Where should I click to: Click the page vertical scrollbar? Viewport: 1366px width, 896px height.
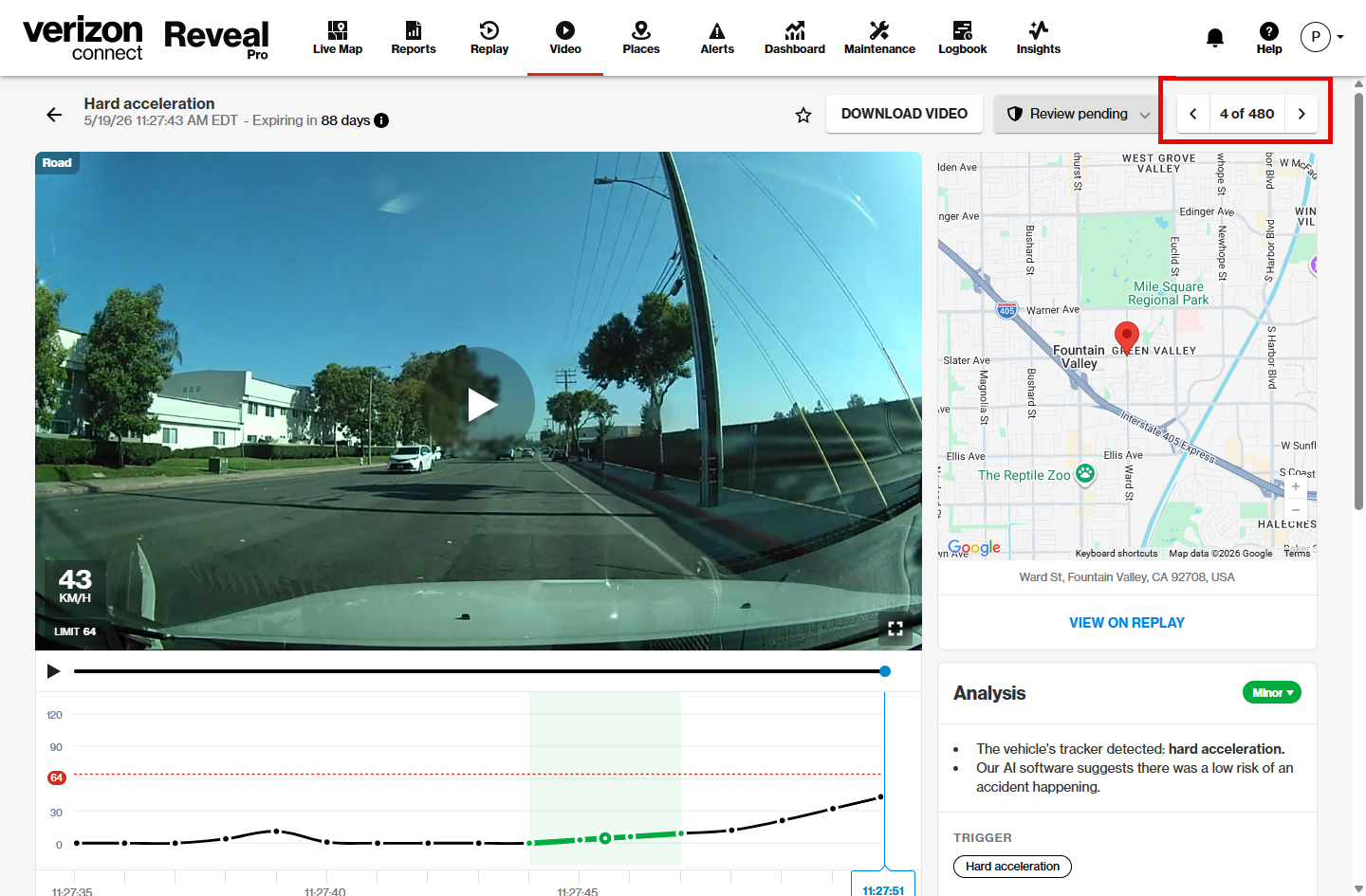(x=1358, y=303)
